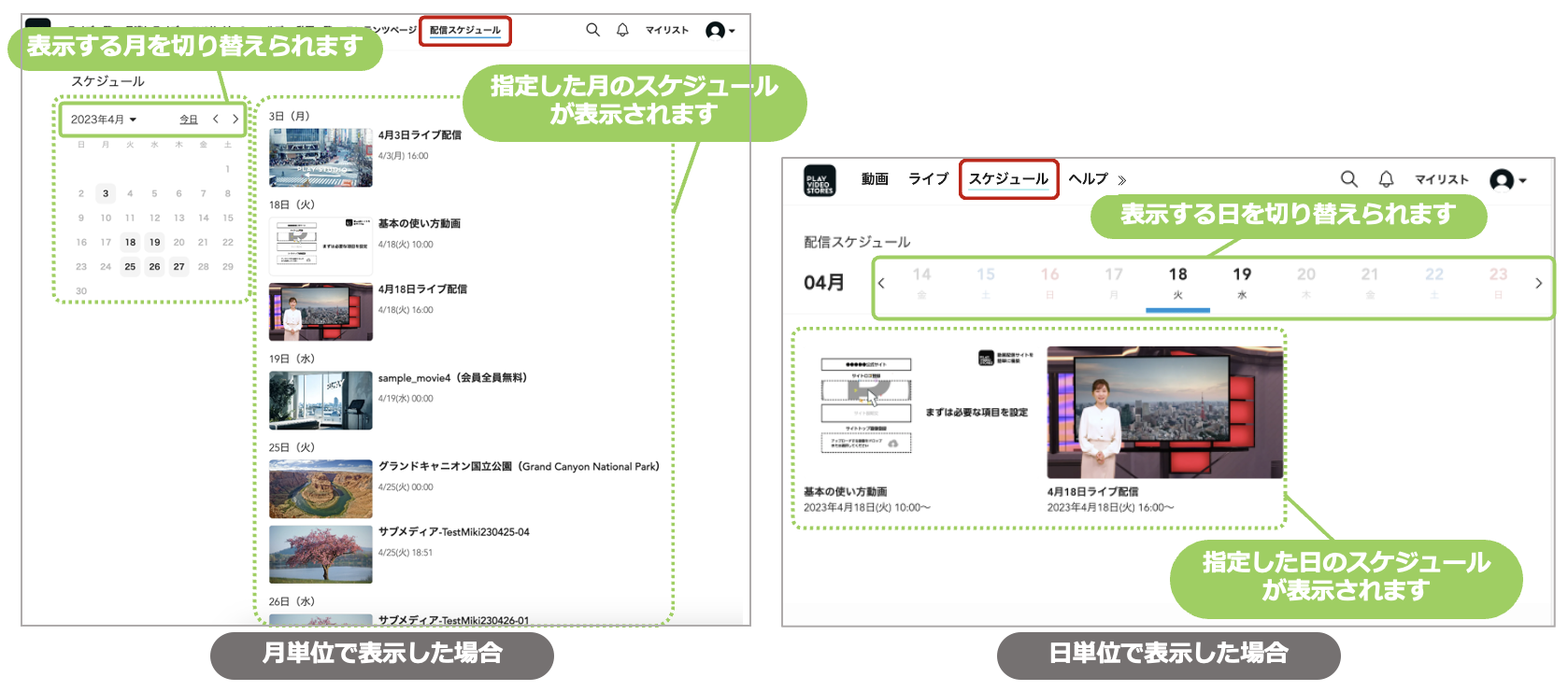Click the 今日 link in the calendar

[x=189, y=120]
